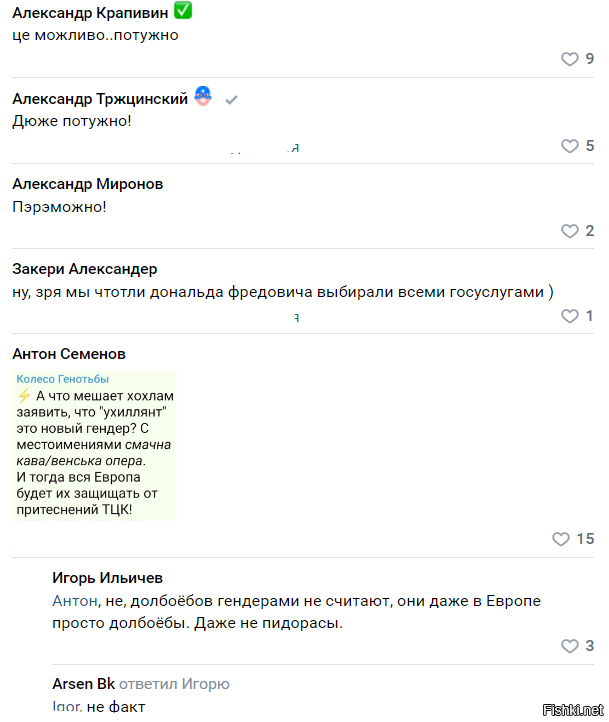Open Александр Миронов's profile

pos(87,184)
